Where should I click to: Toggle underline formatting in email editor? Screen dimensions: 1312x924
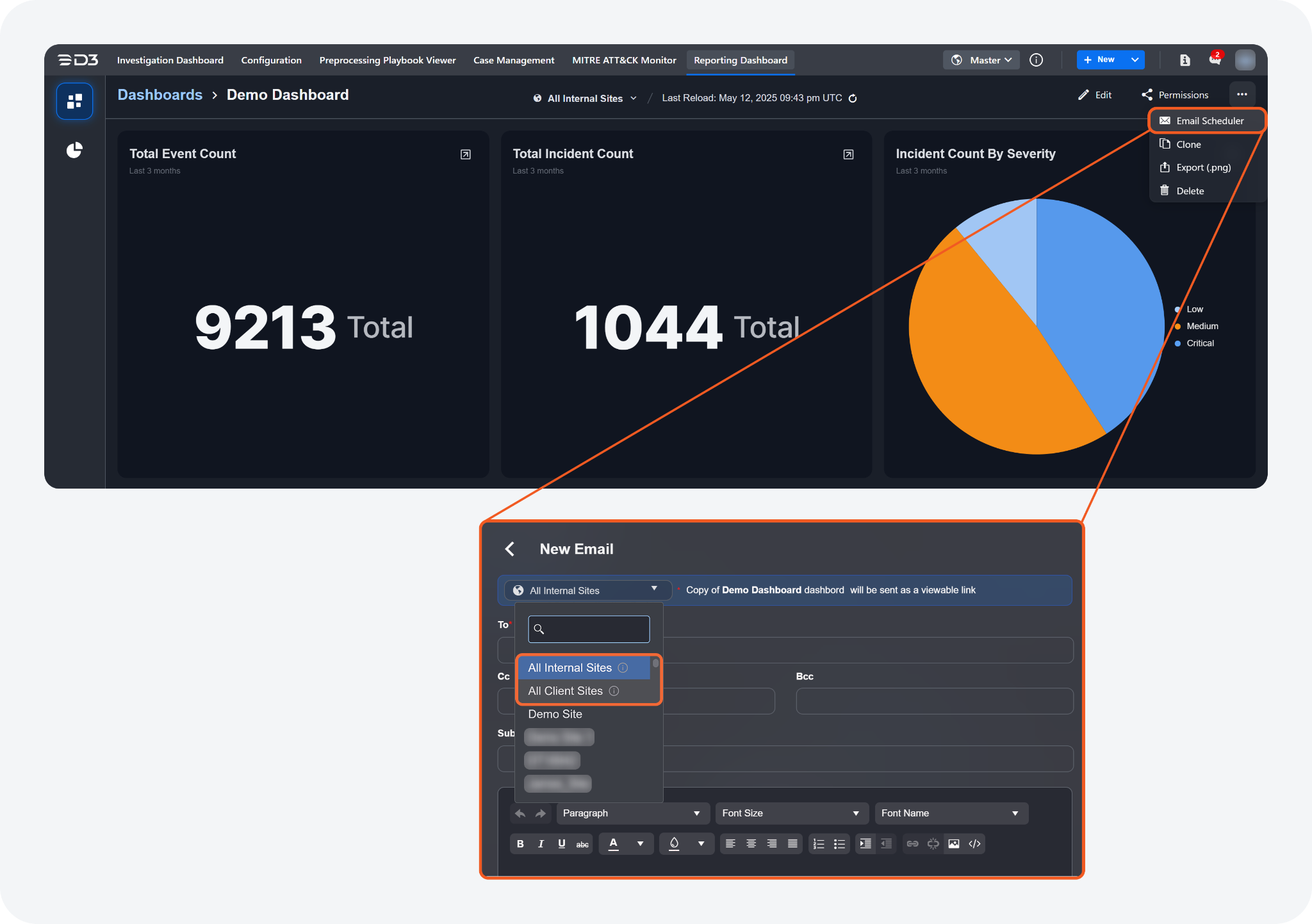(x=562, y=844)
